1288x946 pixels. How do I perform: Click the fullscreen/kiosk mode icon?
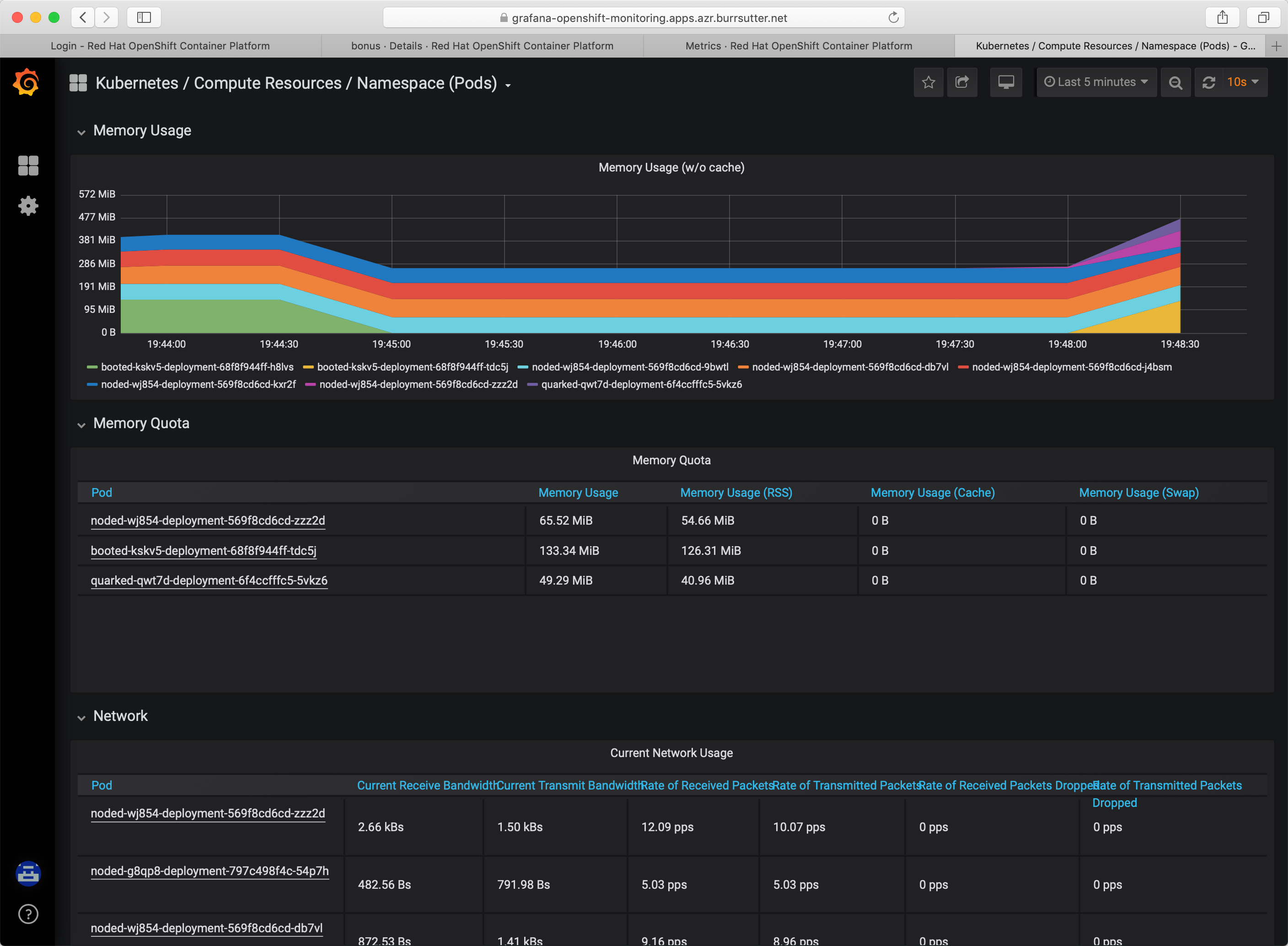coord(1003,83)
